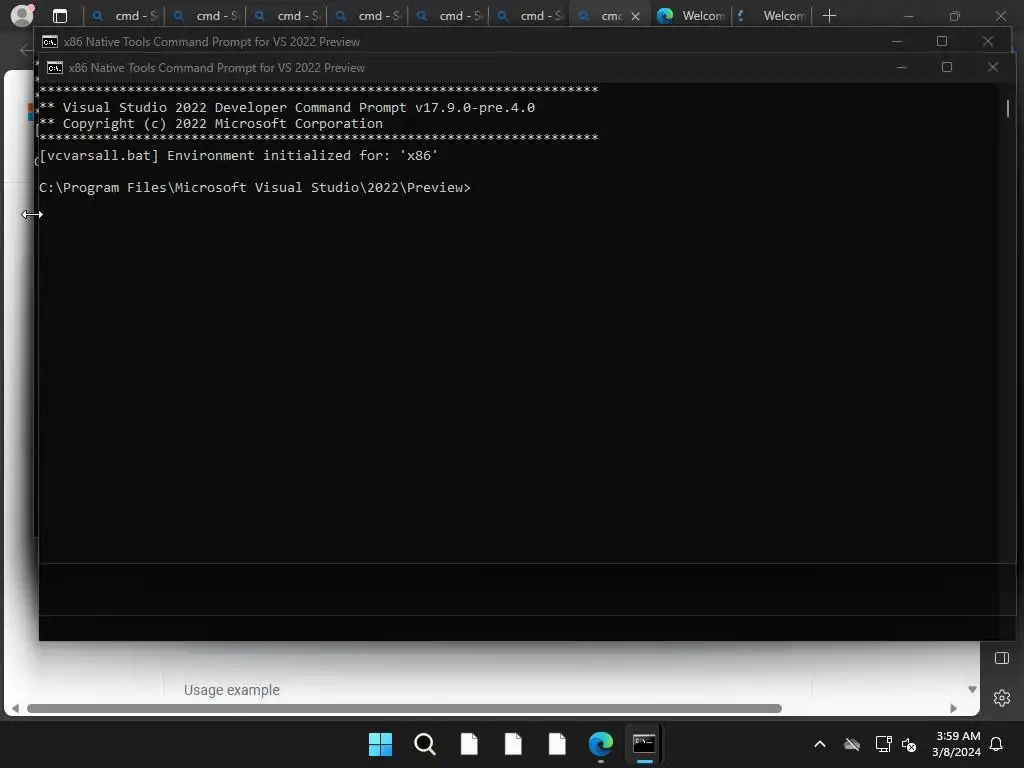Open the command prompt taskbar icon

[645, 744]
